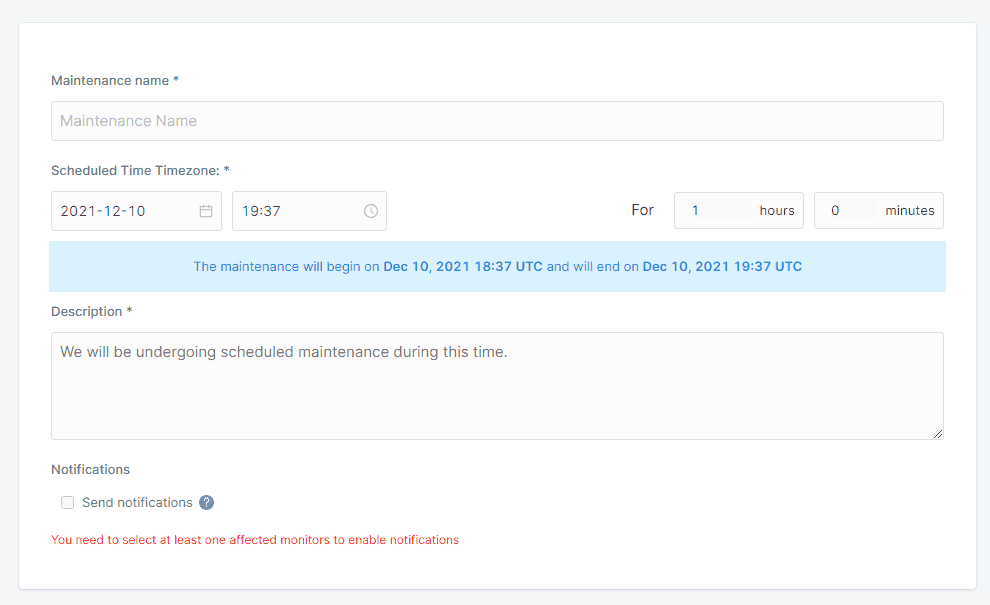This screenshot has width=990, height=605.
Task: Enable the Send notifications checkbox
Action: coord(68,503)
